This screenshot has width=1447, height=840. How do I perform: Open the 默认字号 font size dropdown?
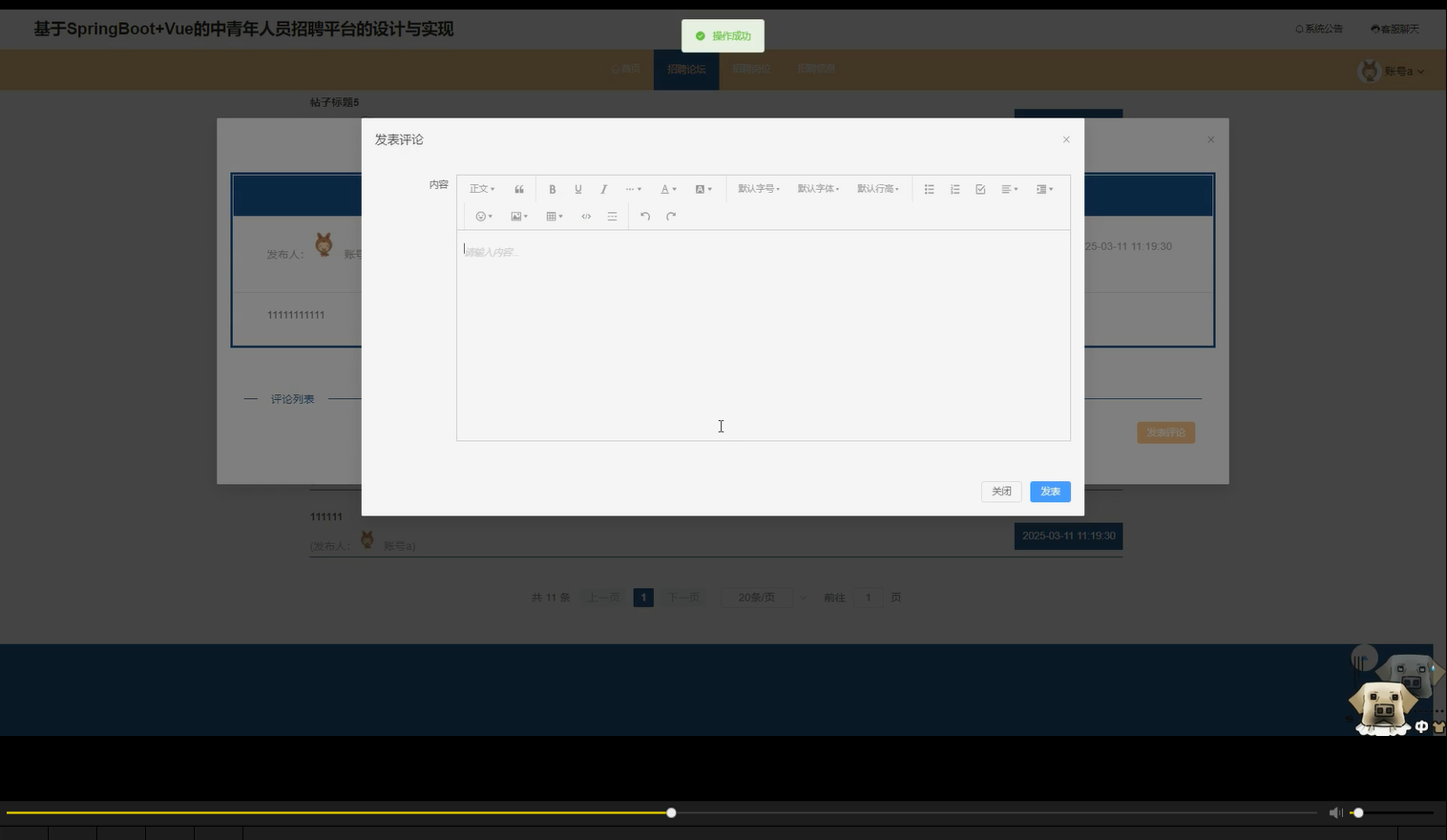coord(759,189)
